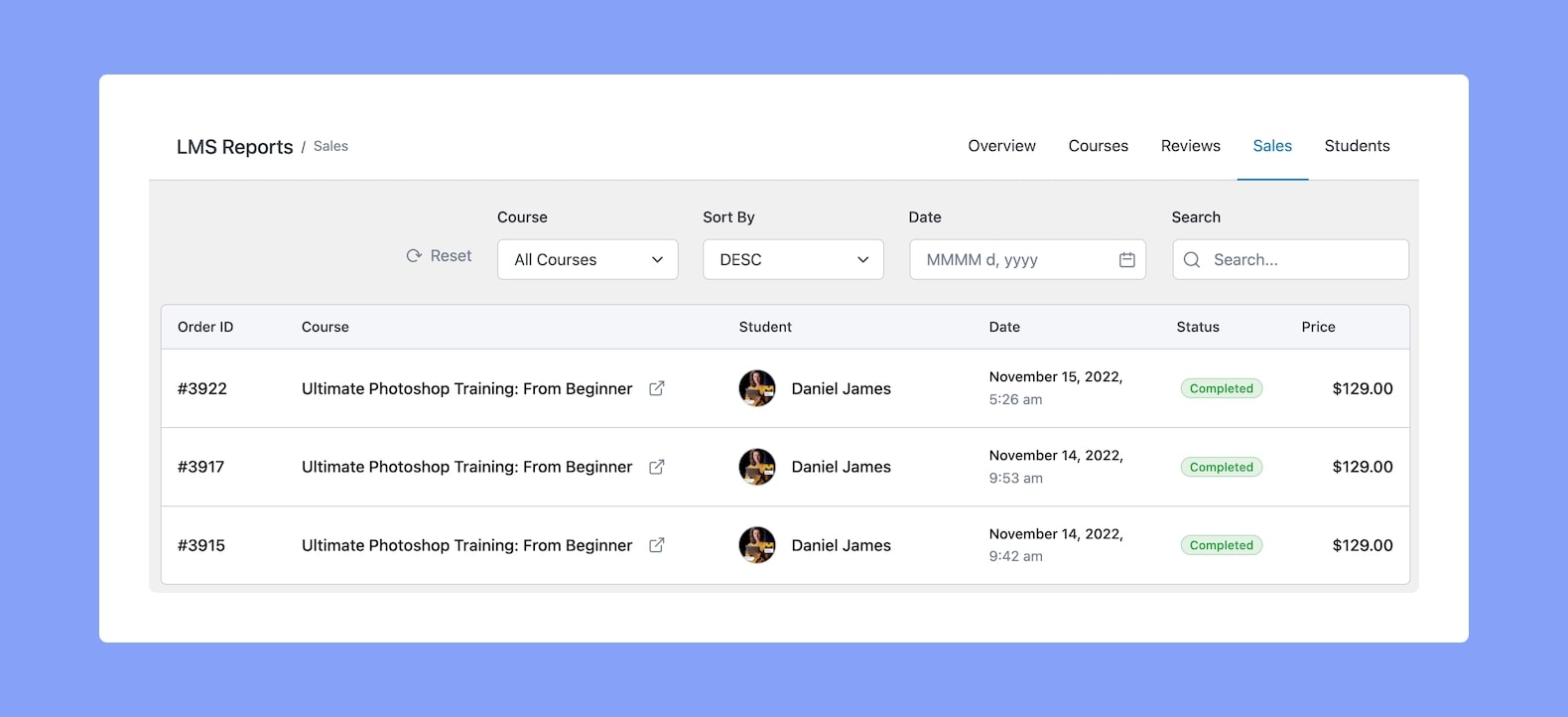Click the Order ID column header
Viewport: 1568px width, 717px height.
coord(205,327)
